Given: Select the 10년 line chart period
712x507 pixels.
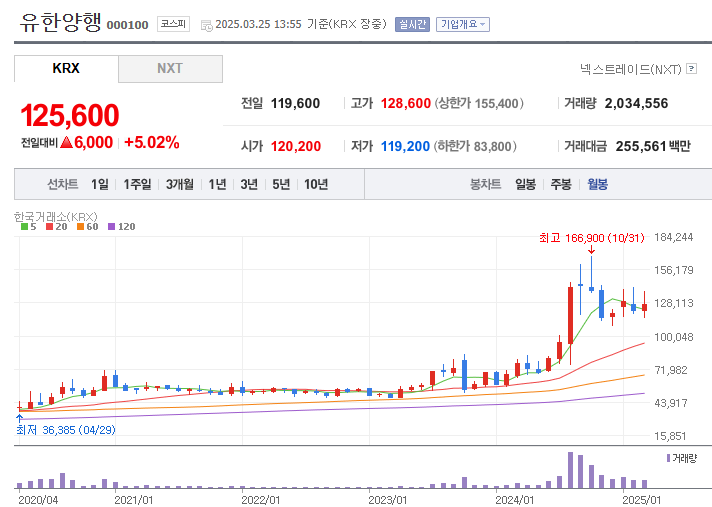Looking at the screenshot, I should [316, 184].
